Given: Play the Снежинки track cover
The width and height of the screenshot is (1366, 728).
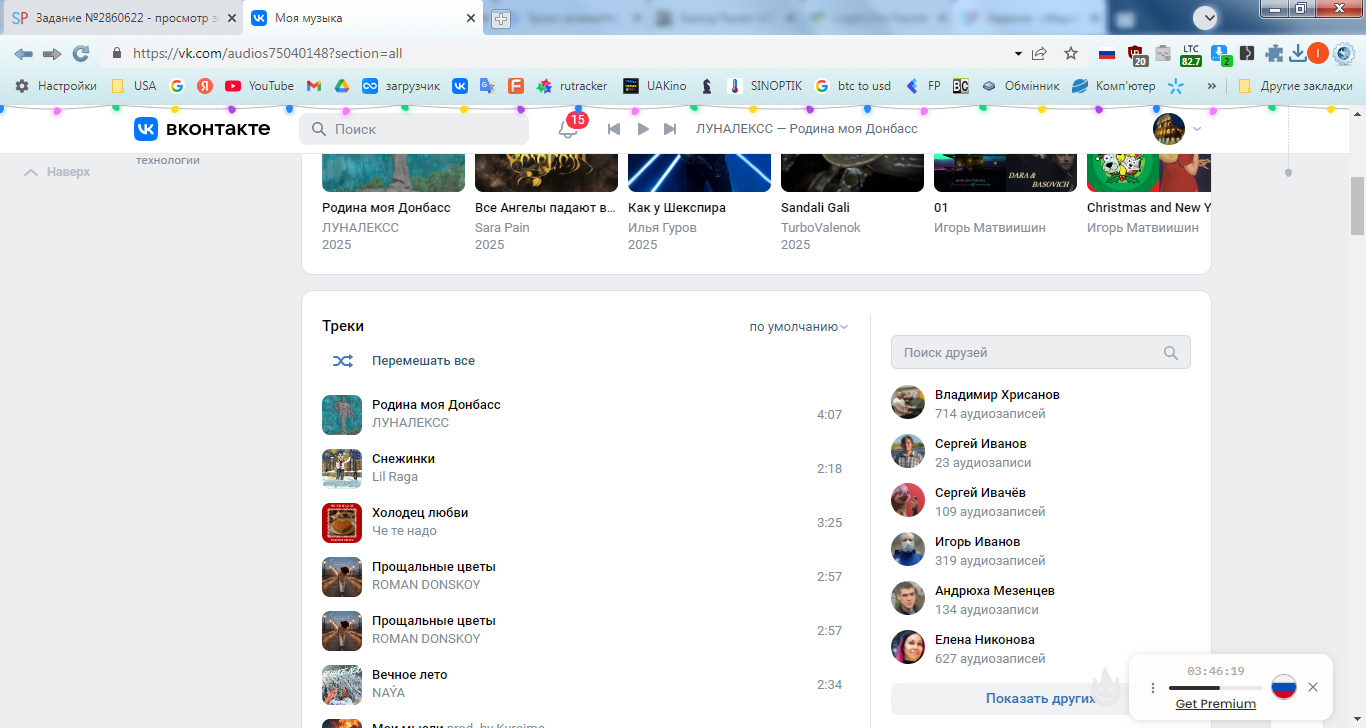Looking at the screenshot, I should (x=342, y=469).
